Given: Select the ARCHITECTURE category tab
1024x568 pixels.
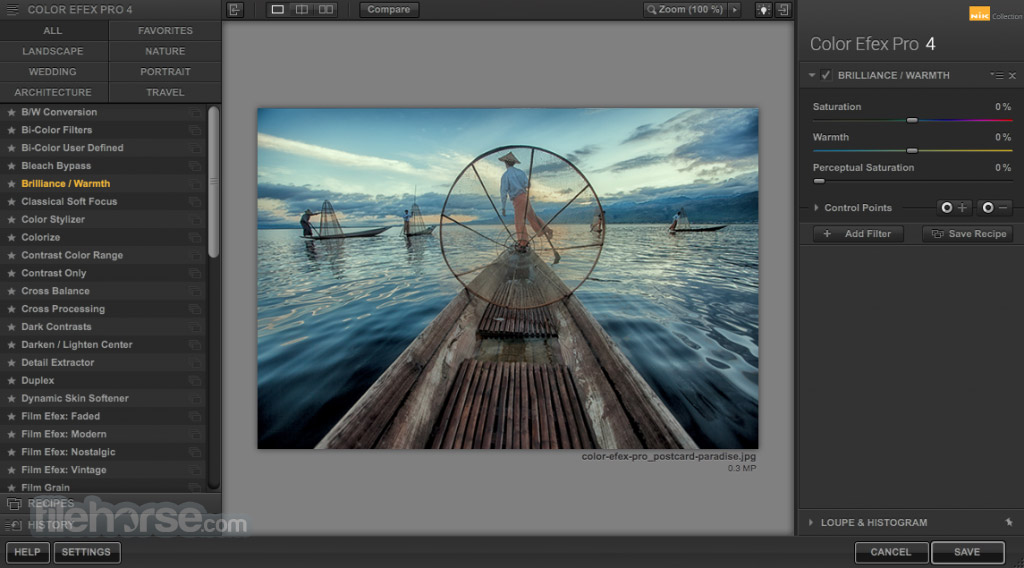Looking at the screenshot, I should pyautogui.click(x=54, y=93).
